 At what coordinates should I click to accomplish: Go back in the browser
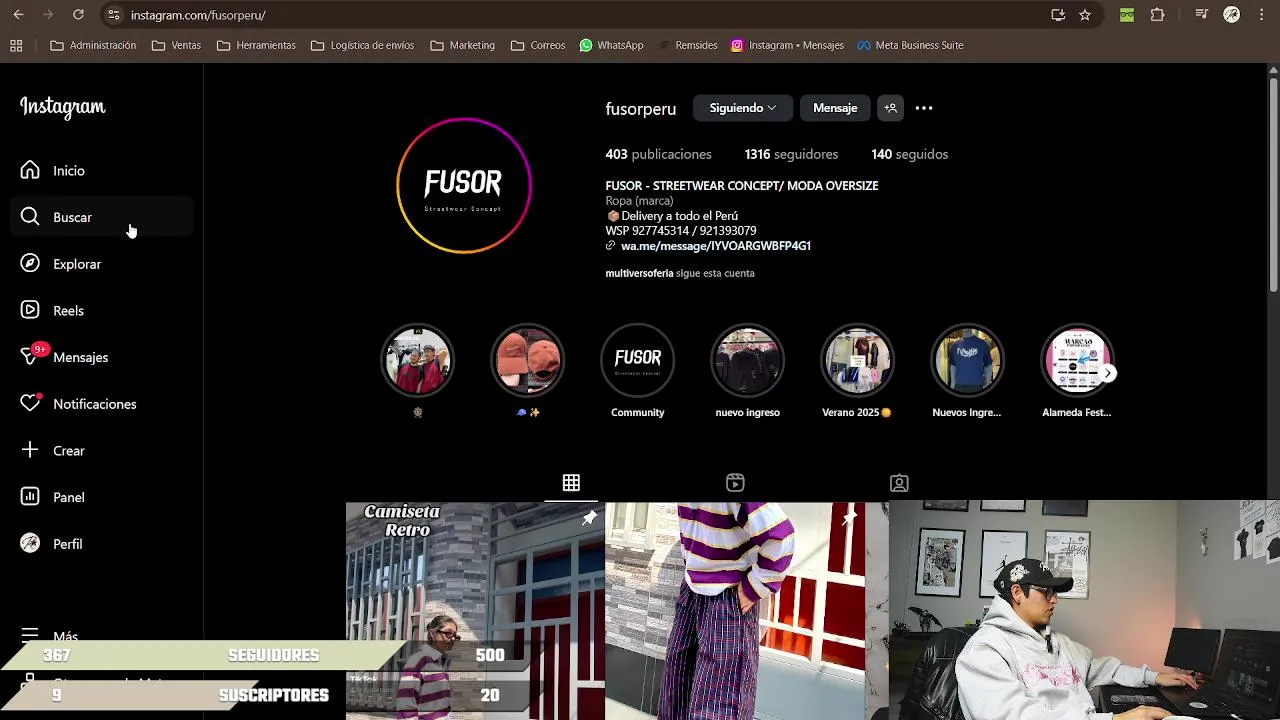coord(18,15)
